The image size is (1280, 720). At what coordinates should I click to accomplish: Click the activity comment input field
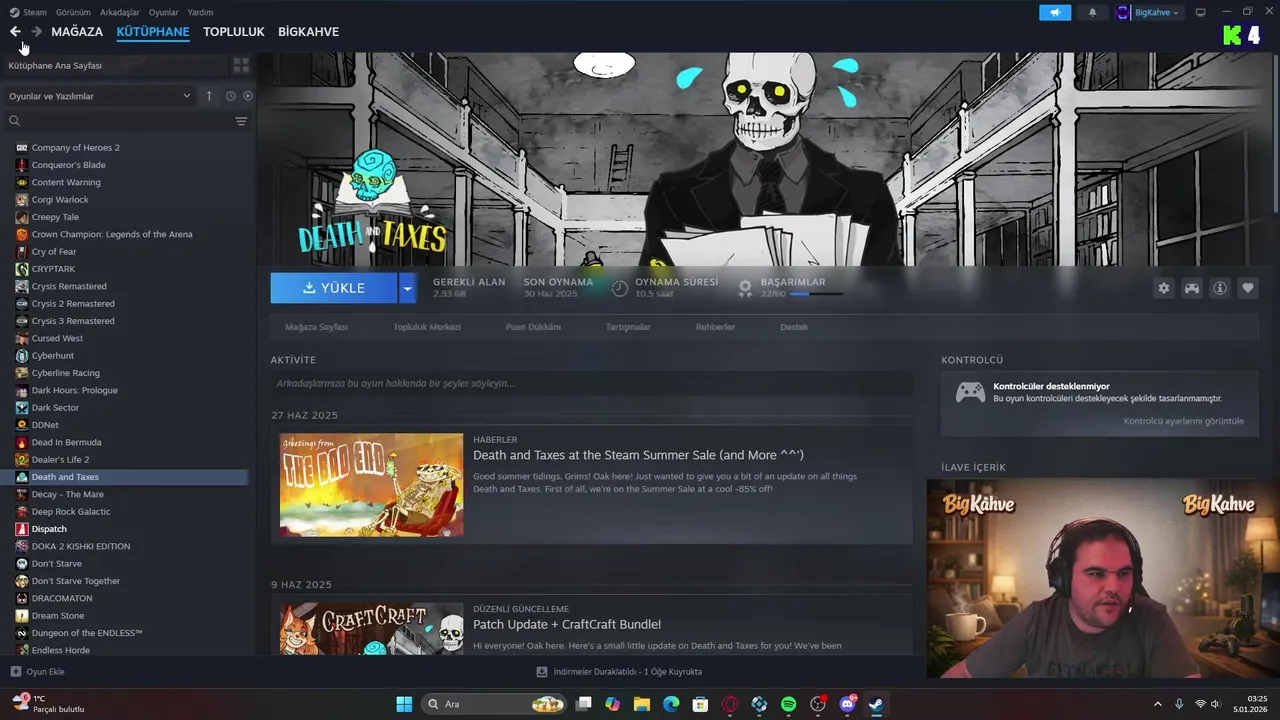tap(591, 383)
